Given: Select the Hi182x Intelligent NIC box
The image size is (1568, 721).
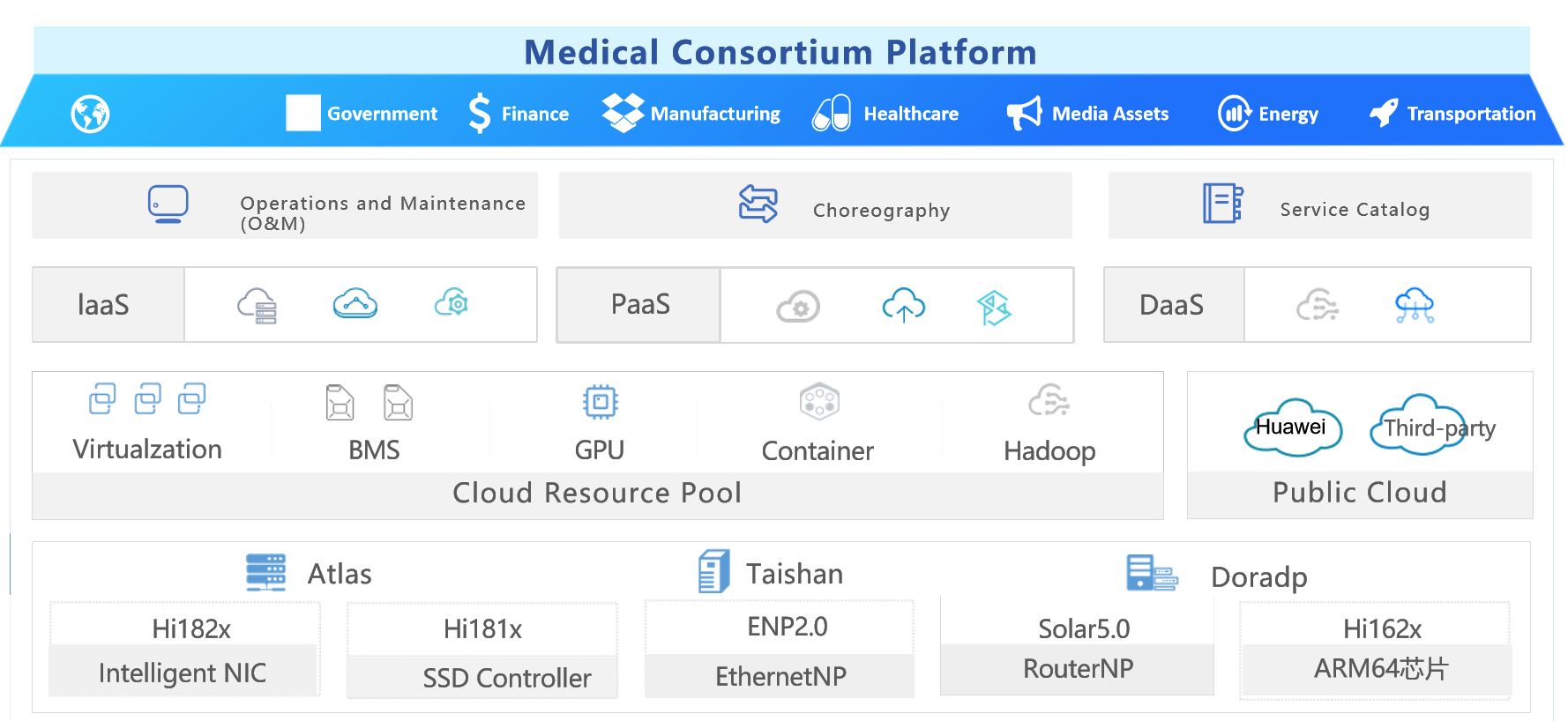Looking at the screenshot, I should coord(184,650).
